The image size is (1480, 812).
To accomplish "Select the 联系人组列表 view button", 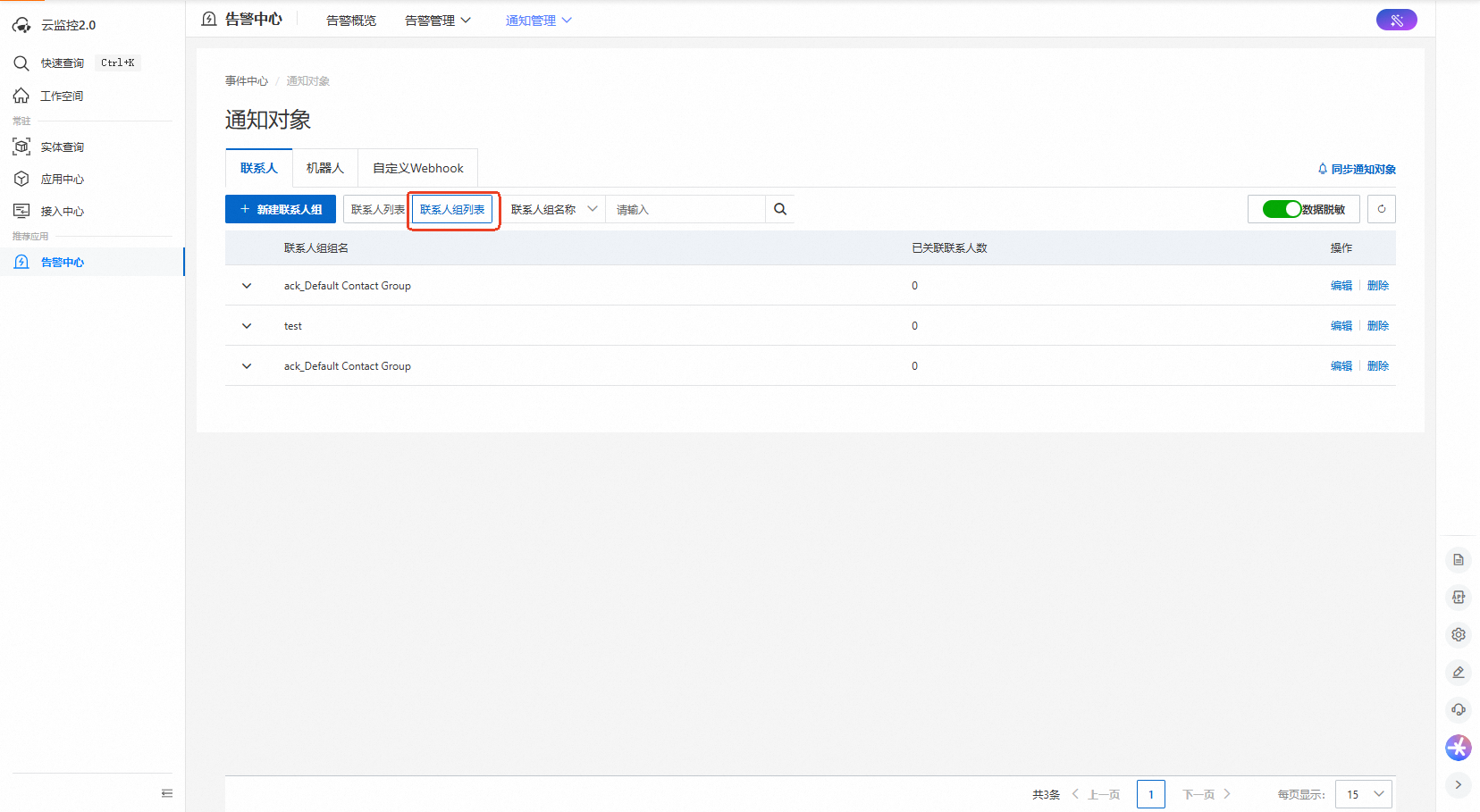I will 452,209.
